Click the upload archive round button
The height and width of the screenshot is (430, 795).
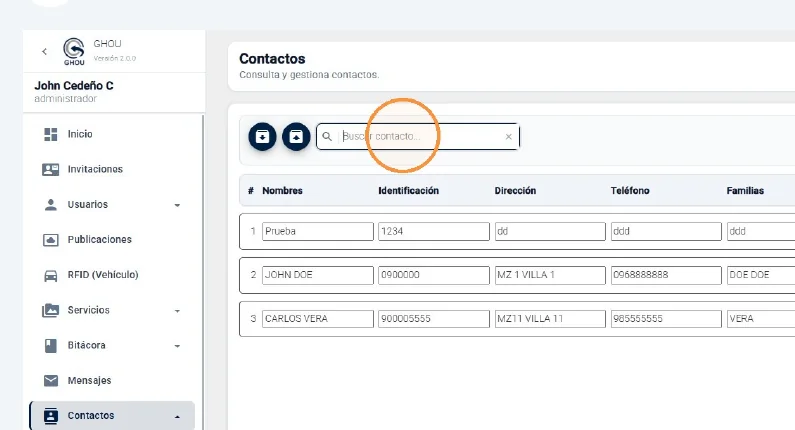pos(296,136)
